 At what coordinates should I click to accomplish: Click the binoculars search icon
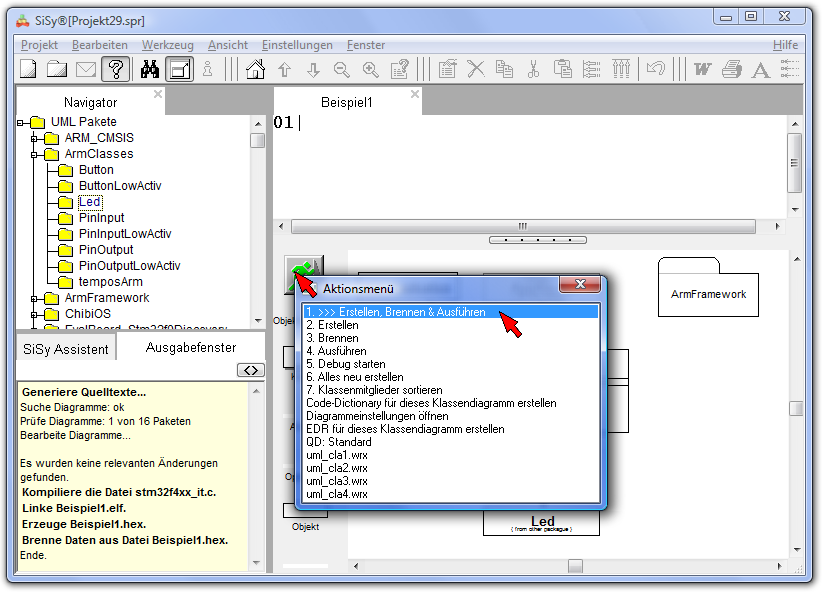[x=150, y=69]
